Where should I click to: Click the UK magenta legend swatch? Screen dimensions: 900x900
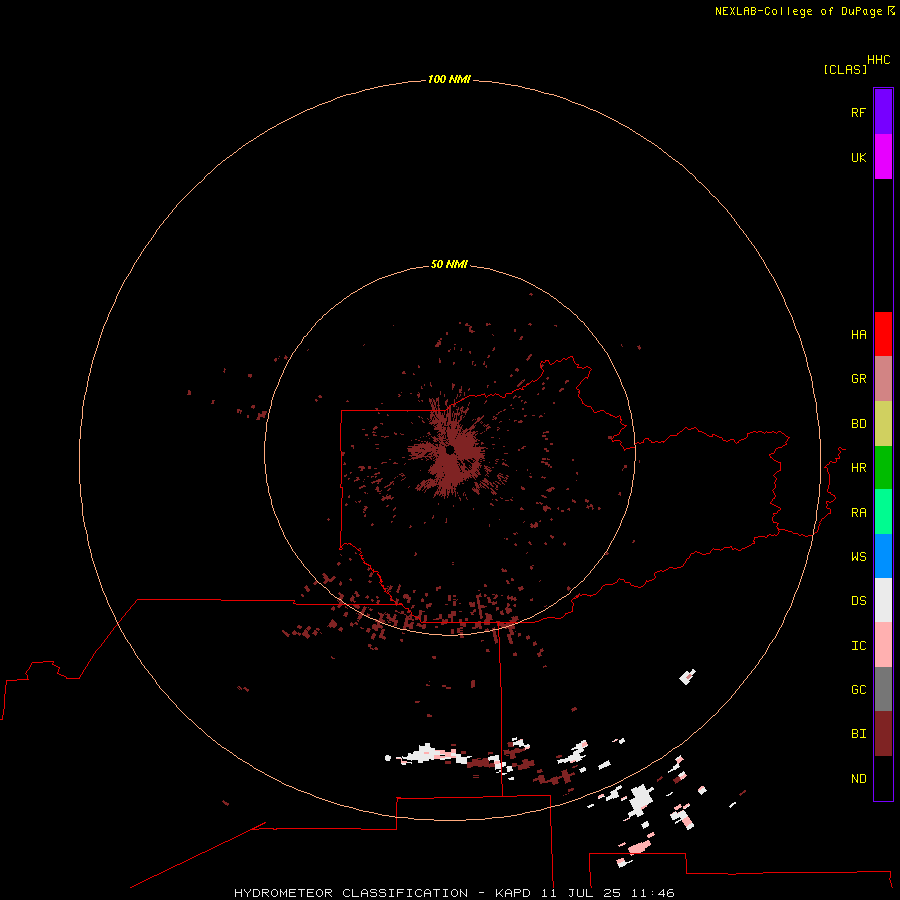tap(883, 157)
